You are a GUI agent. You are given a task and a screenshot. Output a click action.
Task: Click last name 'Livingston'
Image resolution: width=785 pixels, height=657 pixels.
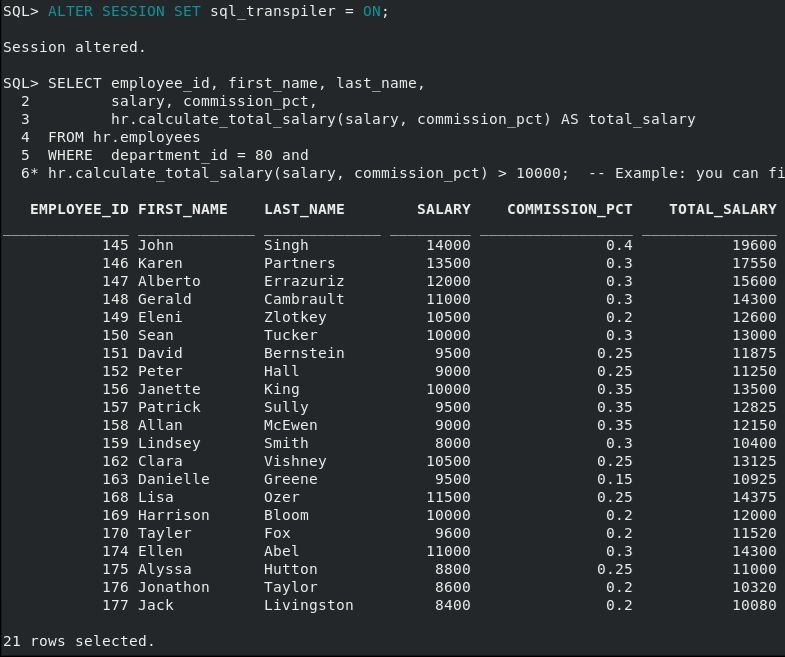pos(309,606)
